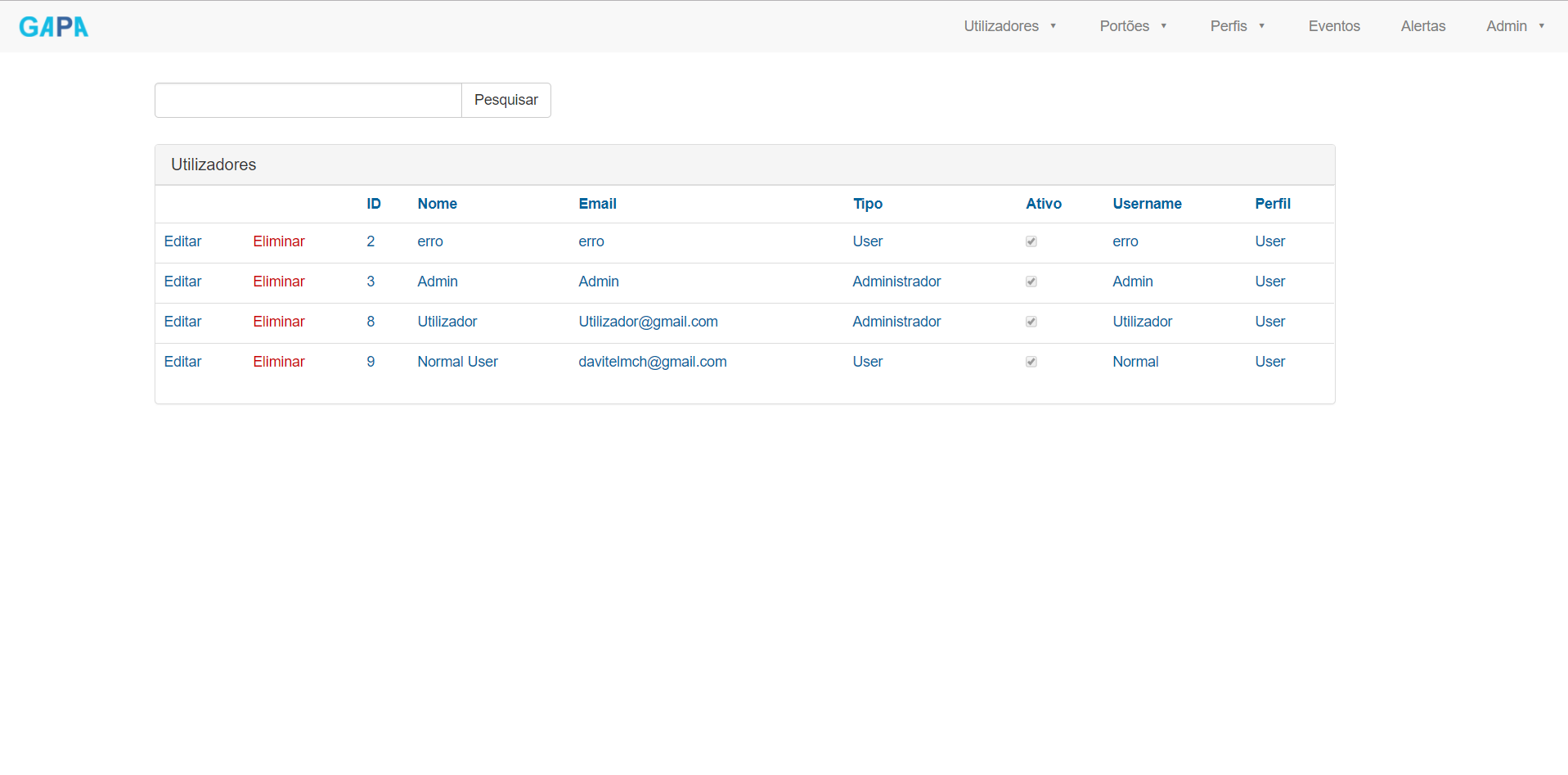The width and height of the screenshot is (1568, 775).
Task: Toggle Ativo checkbox for ID 3 row
Action: pos(1031,282)
